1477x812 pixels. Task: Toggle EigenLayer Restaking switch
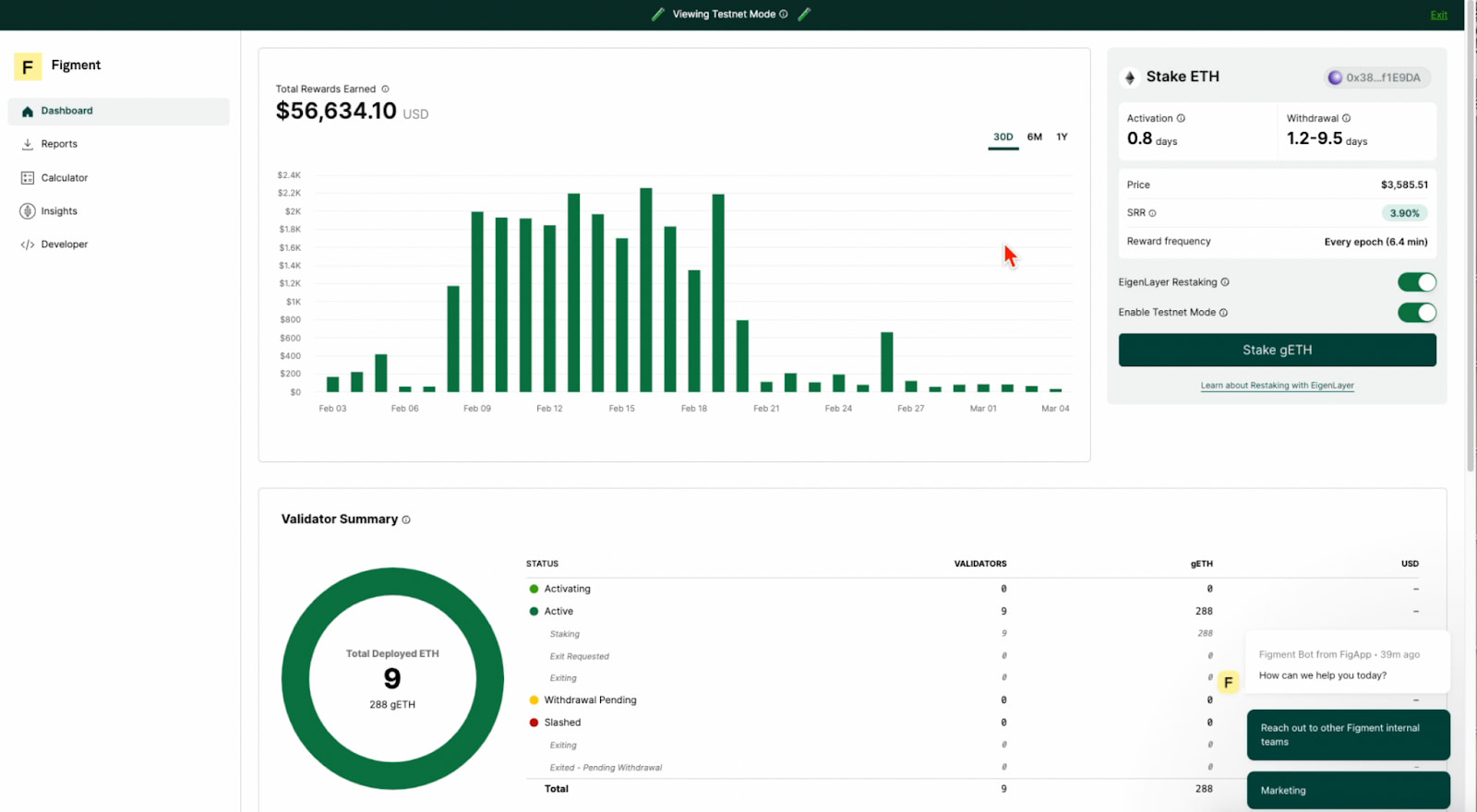pyautogui.click(x=1416, y=282)
